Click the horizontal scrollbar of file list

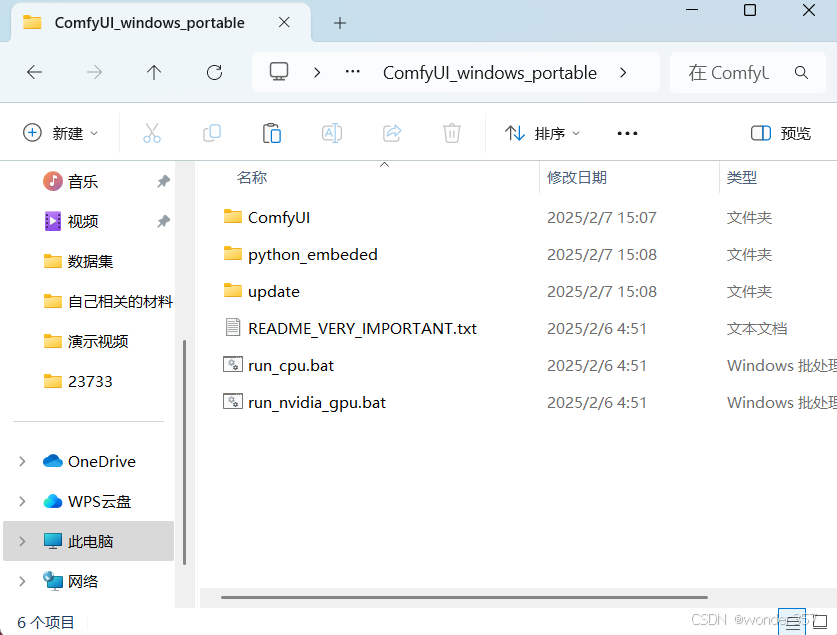pyautogui.click(x=464, y=597)
